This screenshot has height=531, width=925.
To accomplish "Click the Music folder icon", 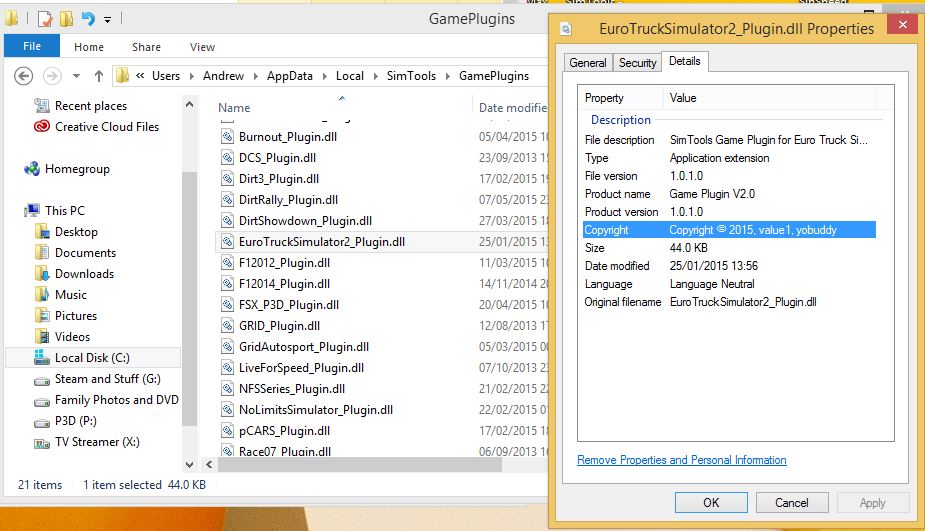I will tap(42, 294).
